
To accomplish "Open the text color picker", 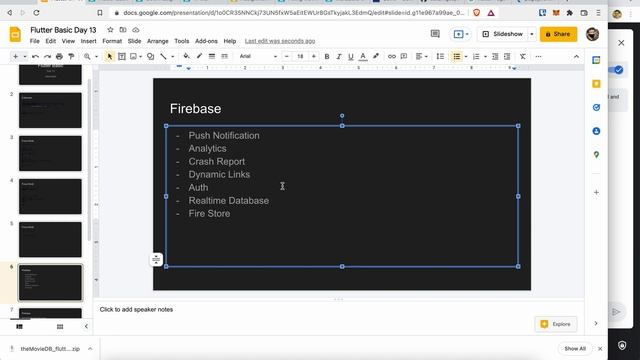I will click(x=363, y=56).
